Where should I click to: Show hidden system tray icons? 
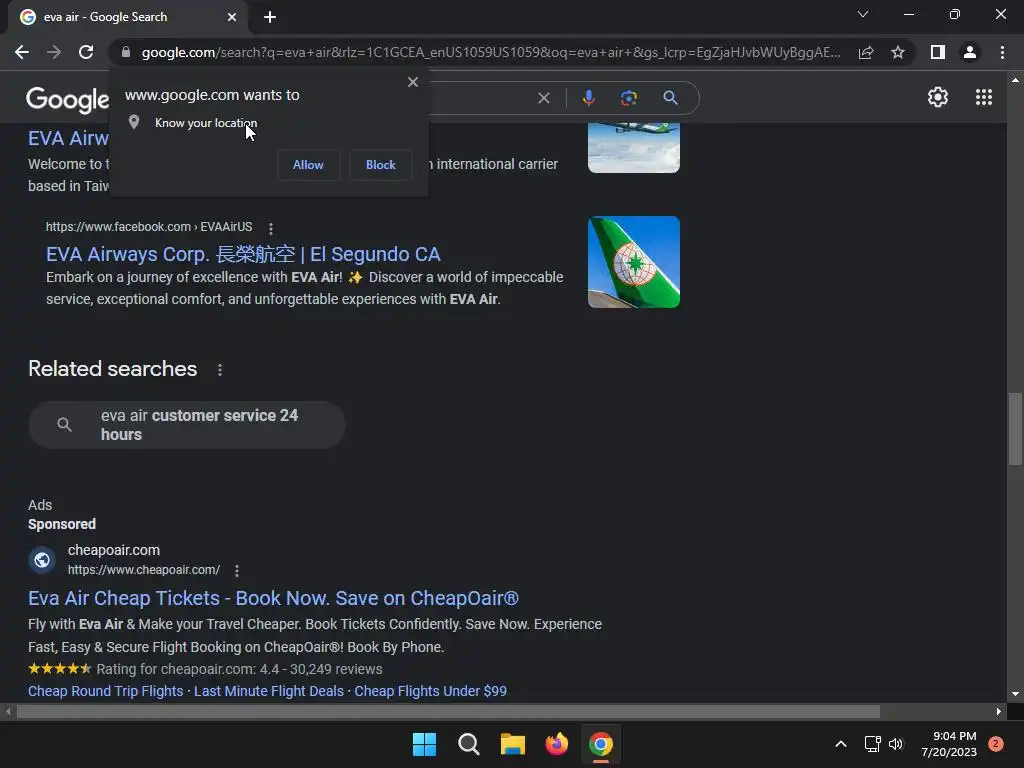coord(841,744)
